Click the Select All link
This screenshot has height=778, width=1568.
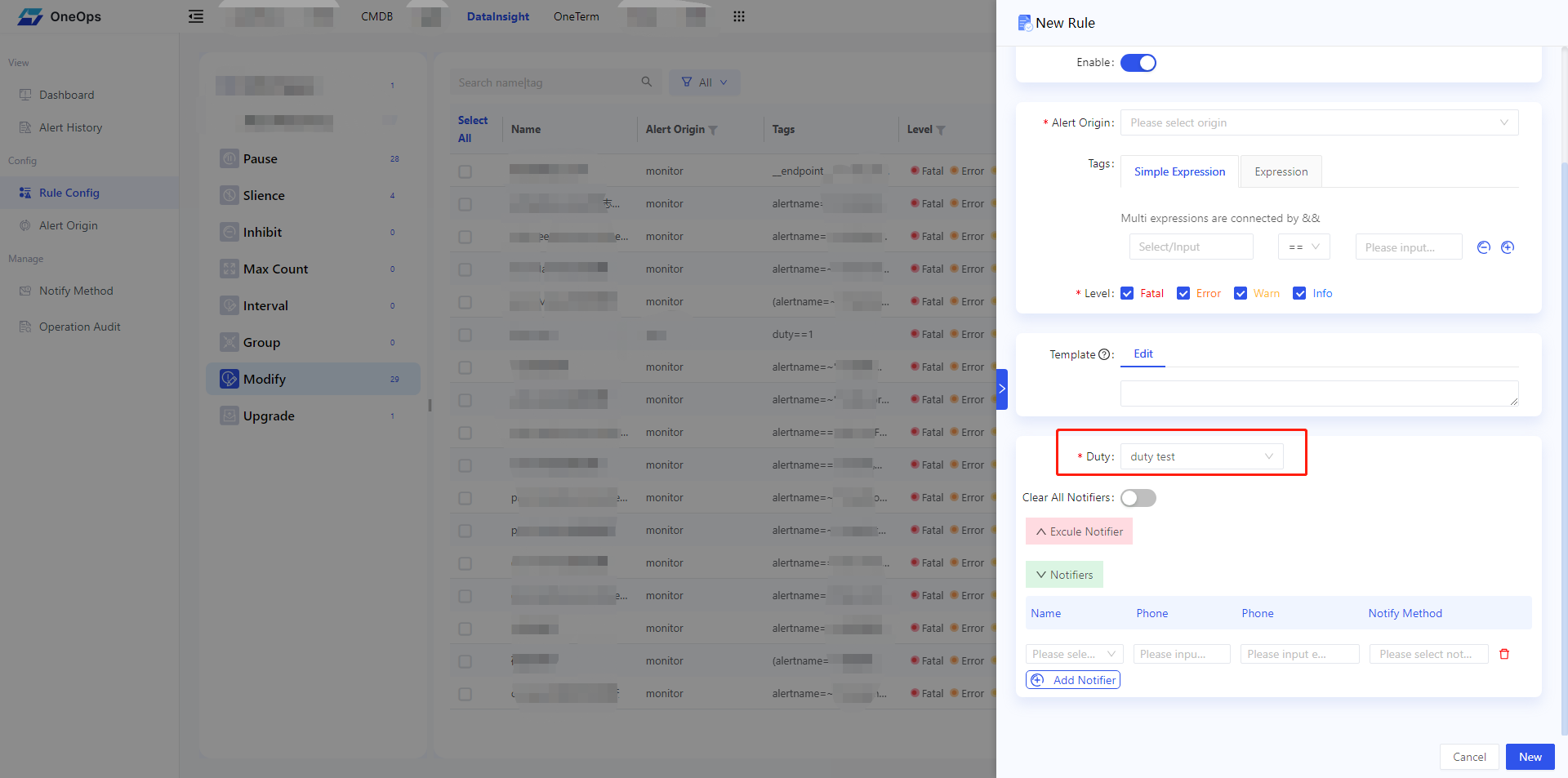coord(472,129)
